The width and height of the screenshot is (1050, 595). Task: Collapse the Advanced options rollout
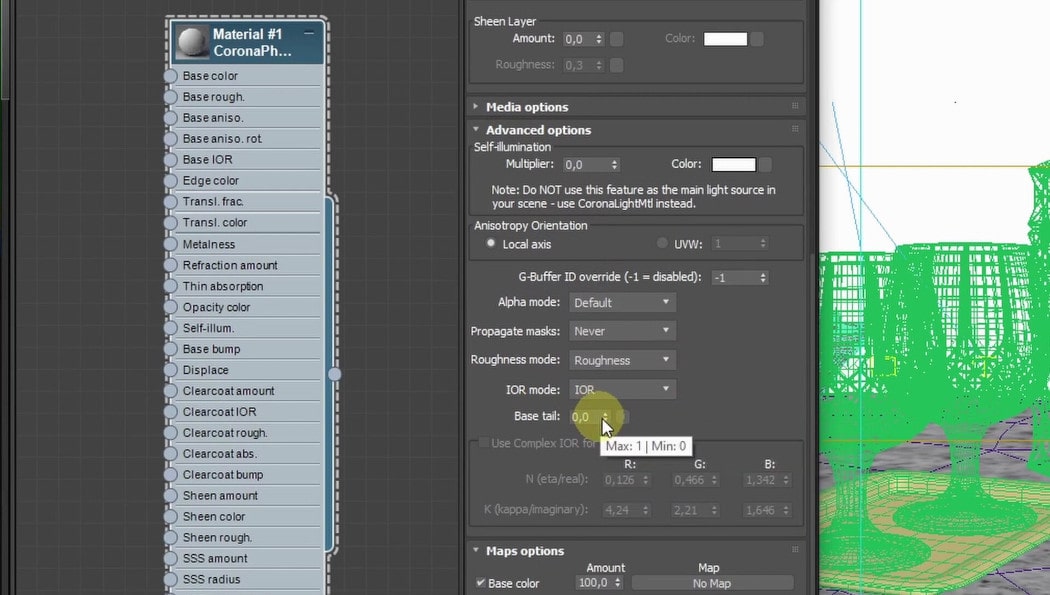pyautogui.click(x=475, y=129)
